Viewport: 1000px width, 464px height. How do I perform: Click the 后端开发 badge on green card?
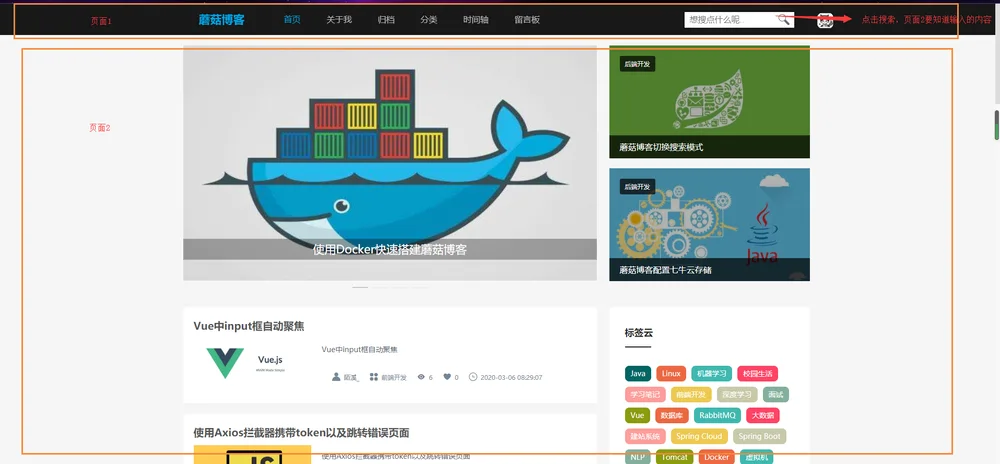point(637,64)
